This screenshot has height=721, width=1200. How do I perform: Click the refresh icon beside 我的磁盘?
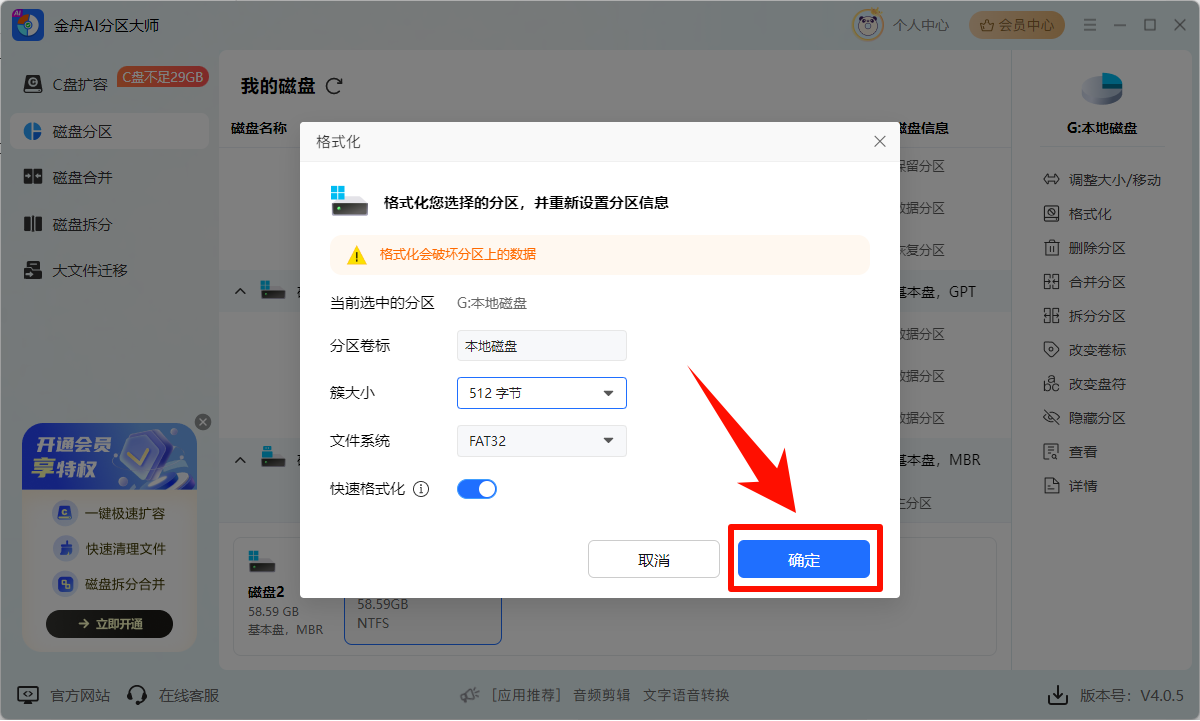pos(334,87)
